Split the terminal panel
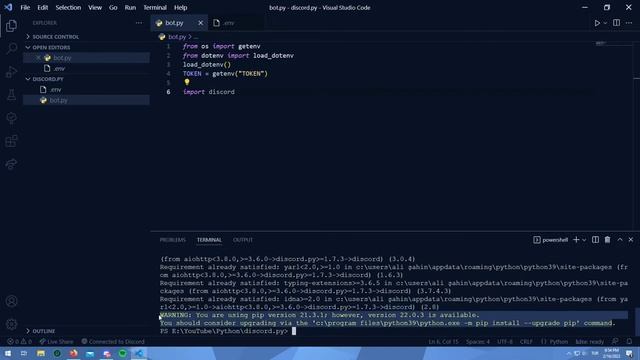 [596, 240]
